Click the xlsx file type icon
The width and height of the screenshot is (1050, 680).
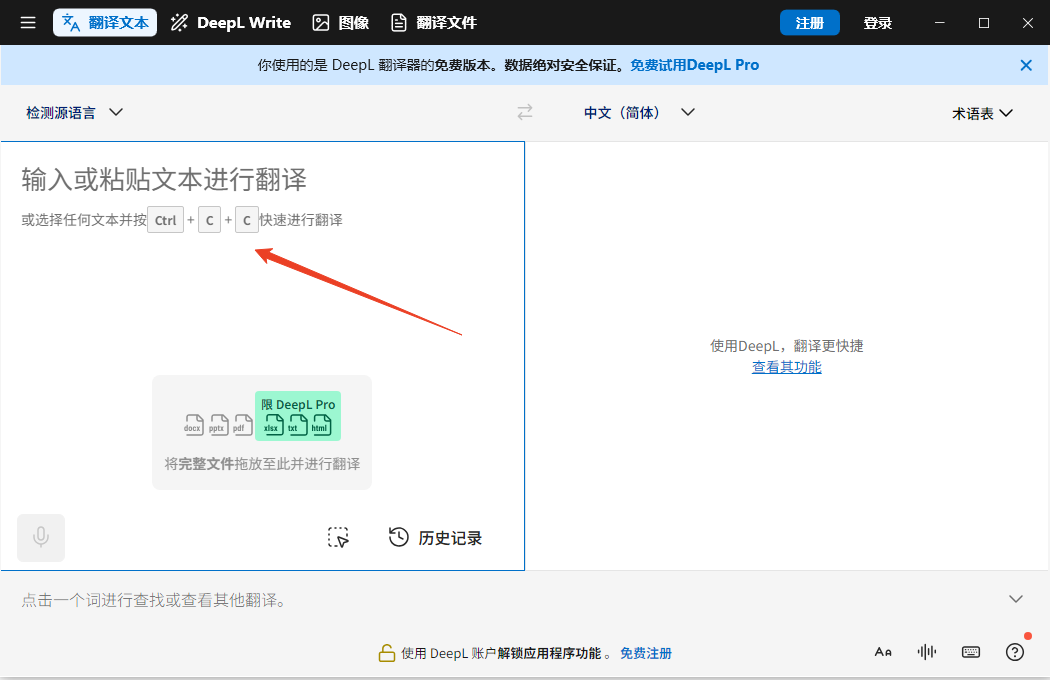[x=273, y=425]
